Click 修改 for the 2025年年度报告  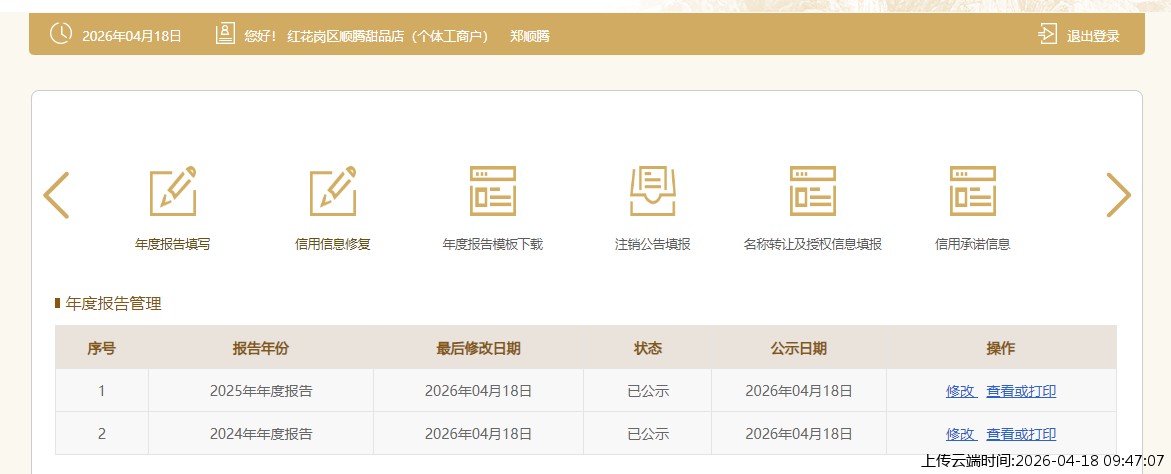pos(960,391)
